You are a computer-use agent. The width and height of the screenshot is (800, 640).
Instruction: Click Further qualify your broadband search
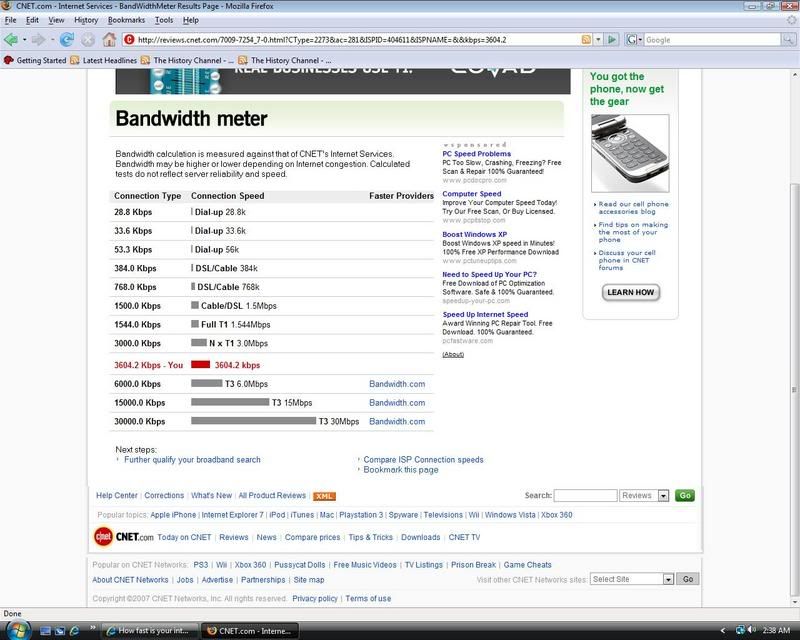192,460
